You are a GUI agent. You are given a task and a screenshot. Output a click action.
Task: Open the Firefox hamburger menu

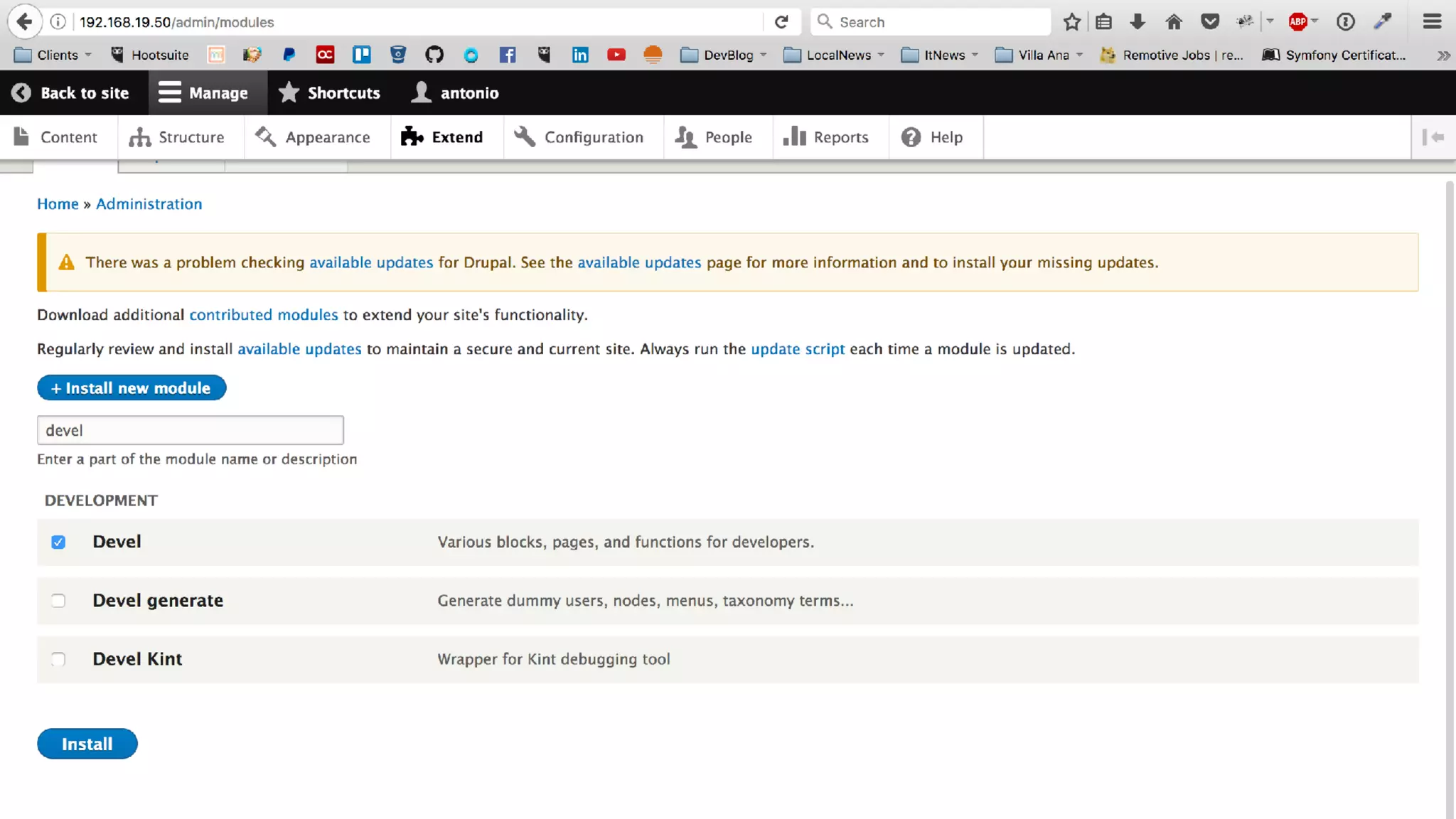point(1432,22)
